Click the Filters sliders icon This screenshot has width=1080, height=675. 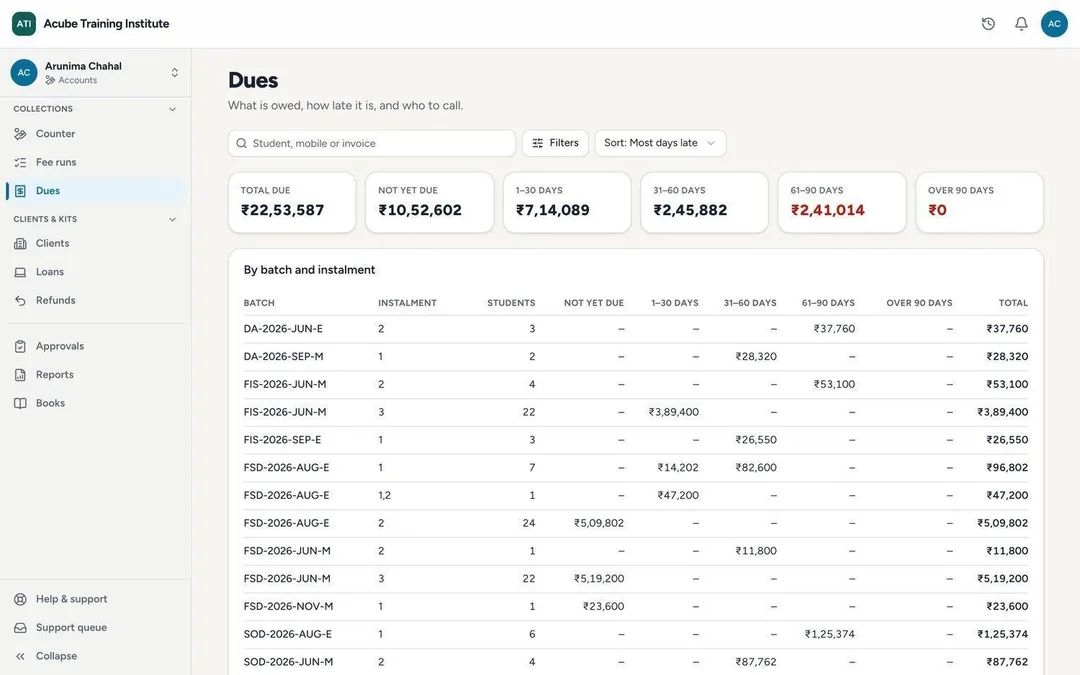click(x=537, y=143)
